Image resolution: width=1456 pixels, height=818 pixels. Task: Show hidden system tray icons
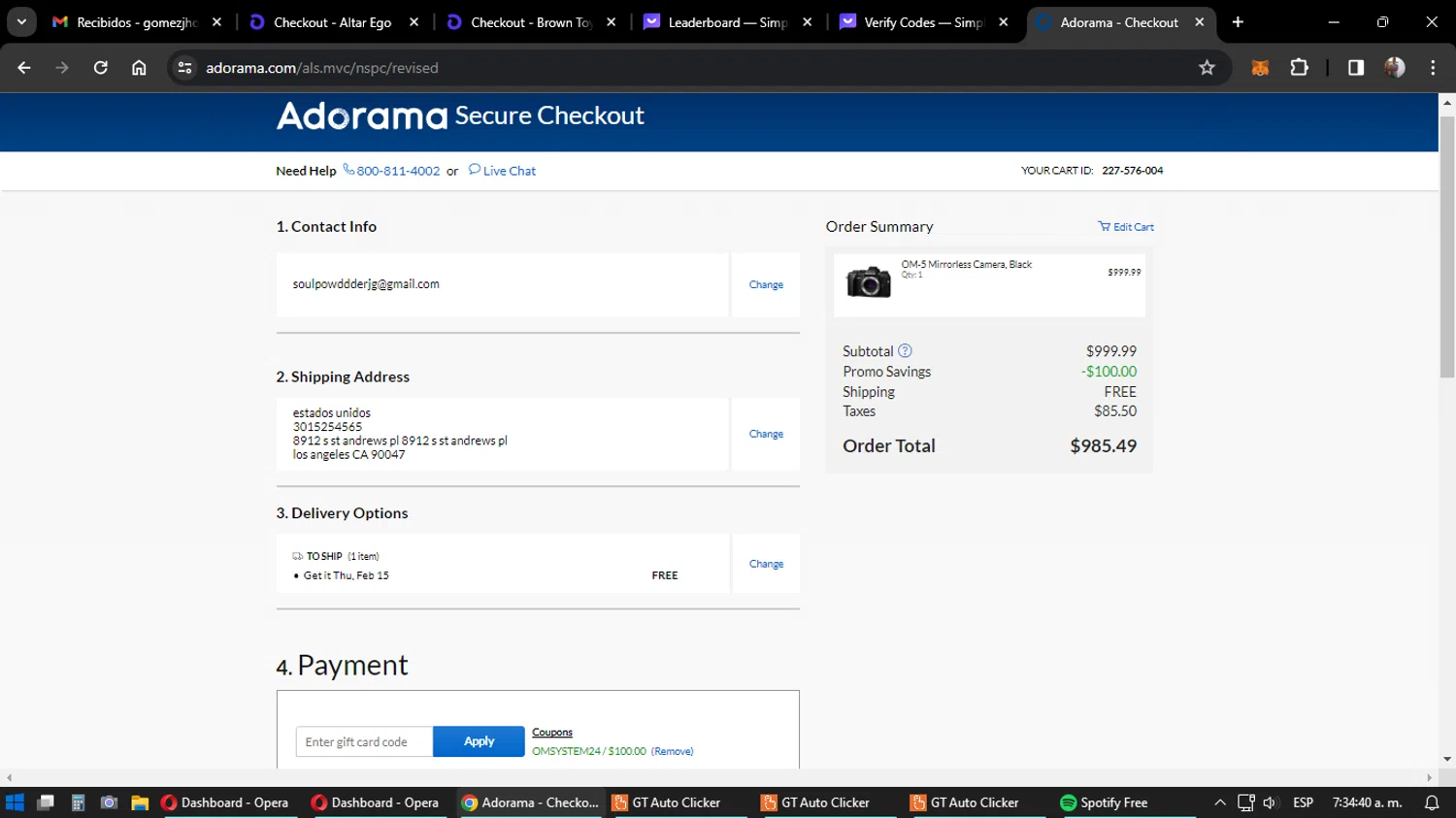[1220, 802]
